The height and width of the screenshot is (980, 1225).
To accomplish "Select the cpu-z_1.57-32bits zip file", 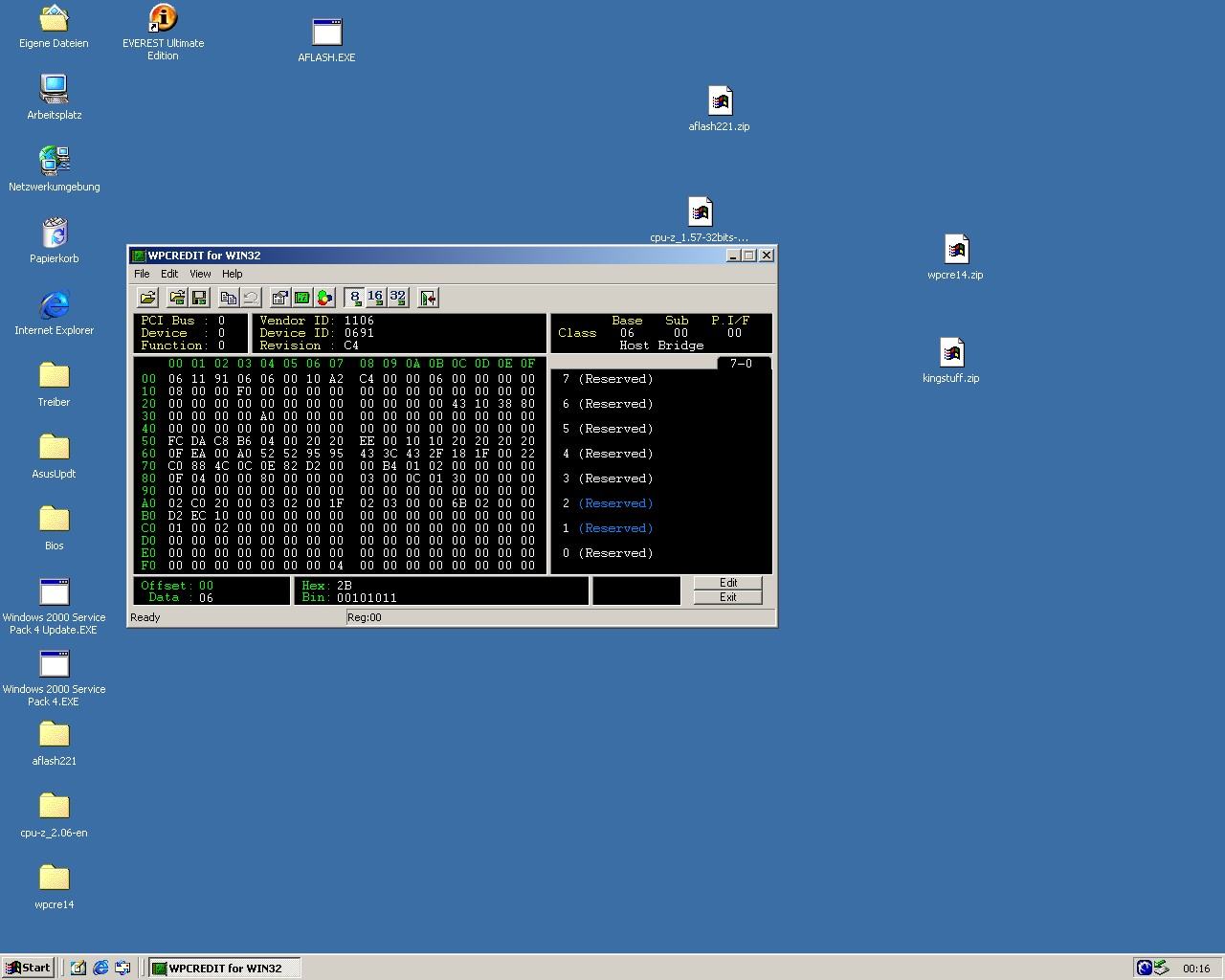I will (x=700, y=219).
